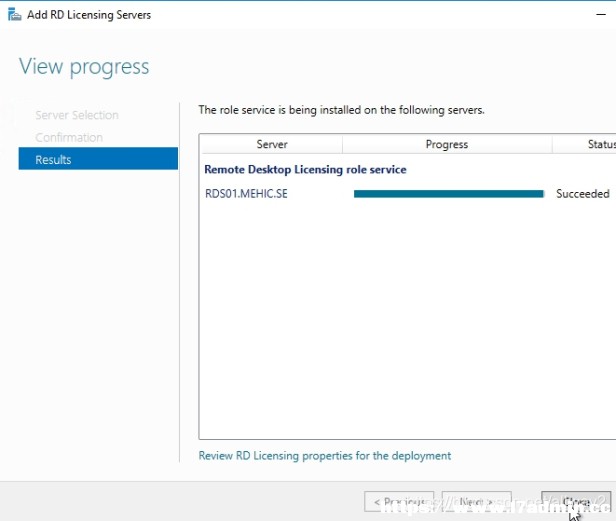This screenshot has height=521, width=616.
Task: Click the View progress heading
Action: coord(84,67)
